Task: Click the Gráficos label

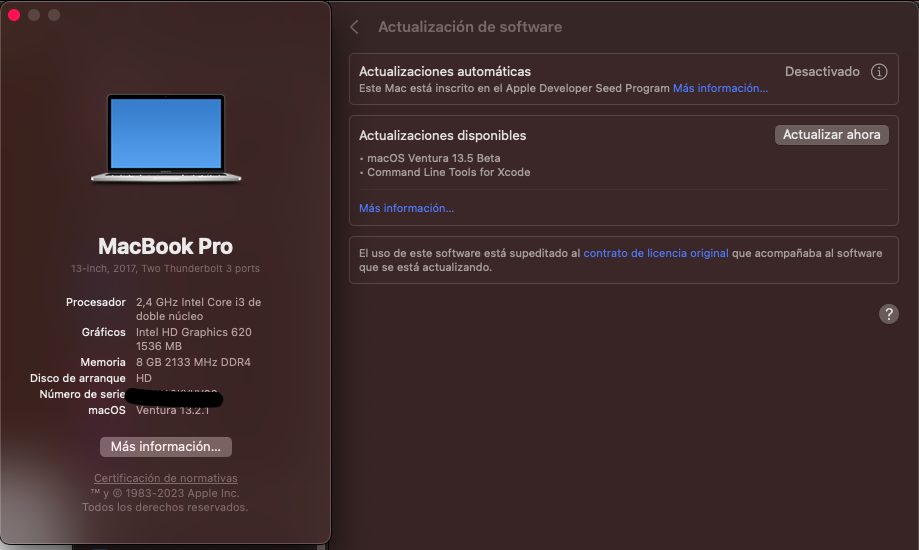Action: pos(104,332)
